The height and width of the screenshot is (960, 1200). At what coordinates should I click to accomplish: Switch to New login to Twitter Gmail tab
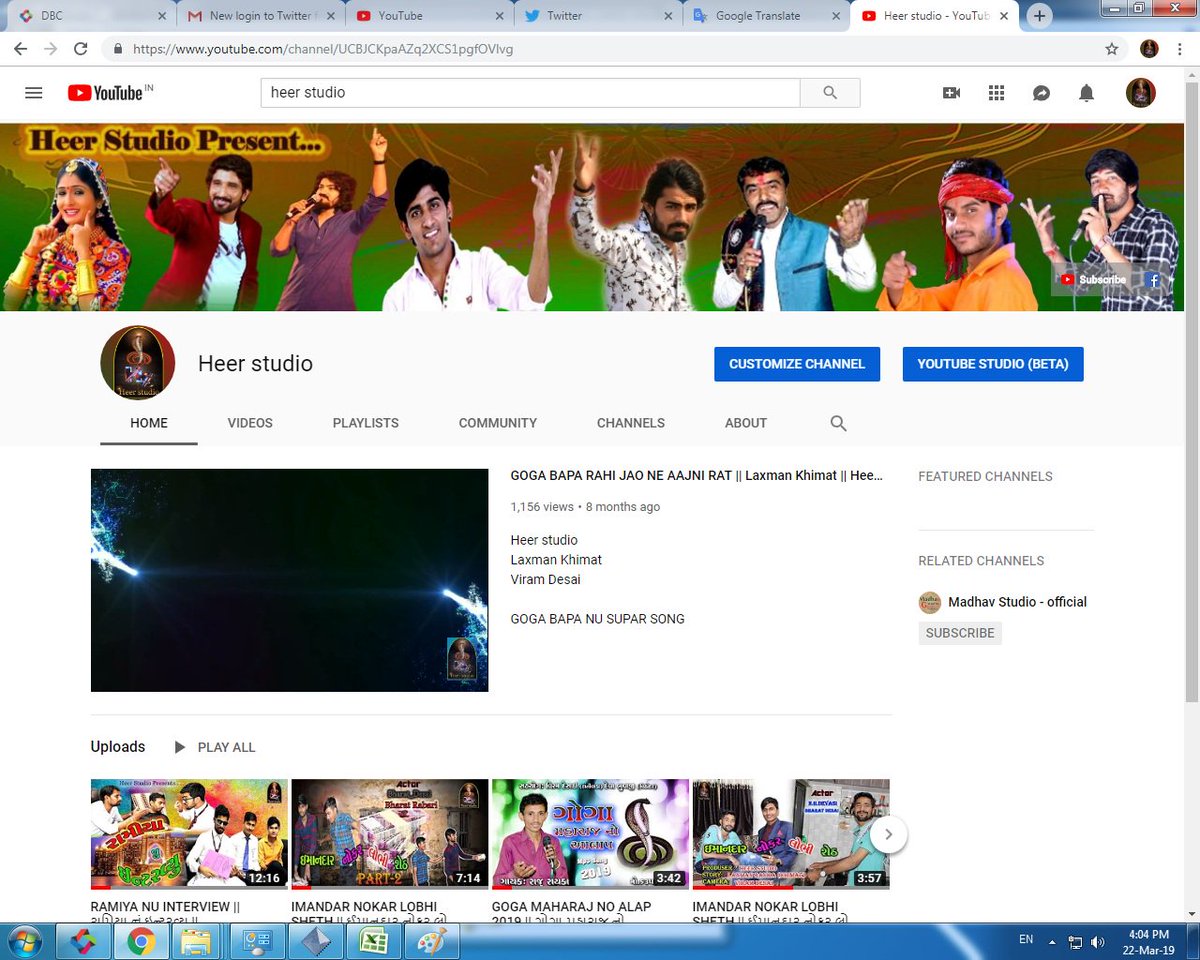tap(260, 16)
